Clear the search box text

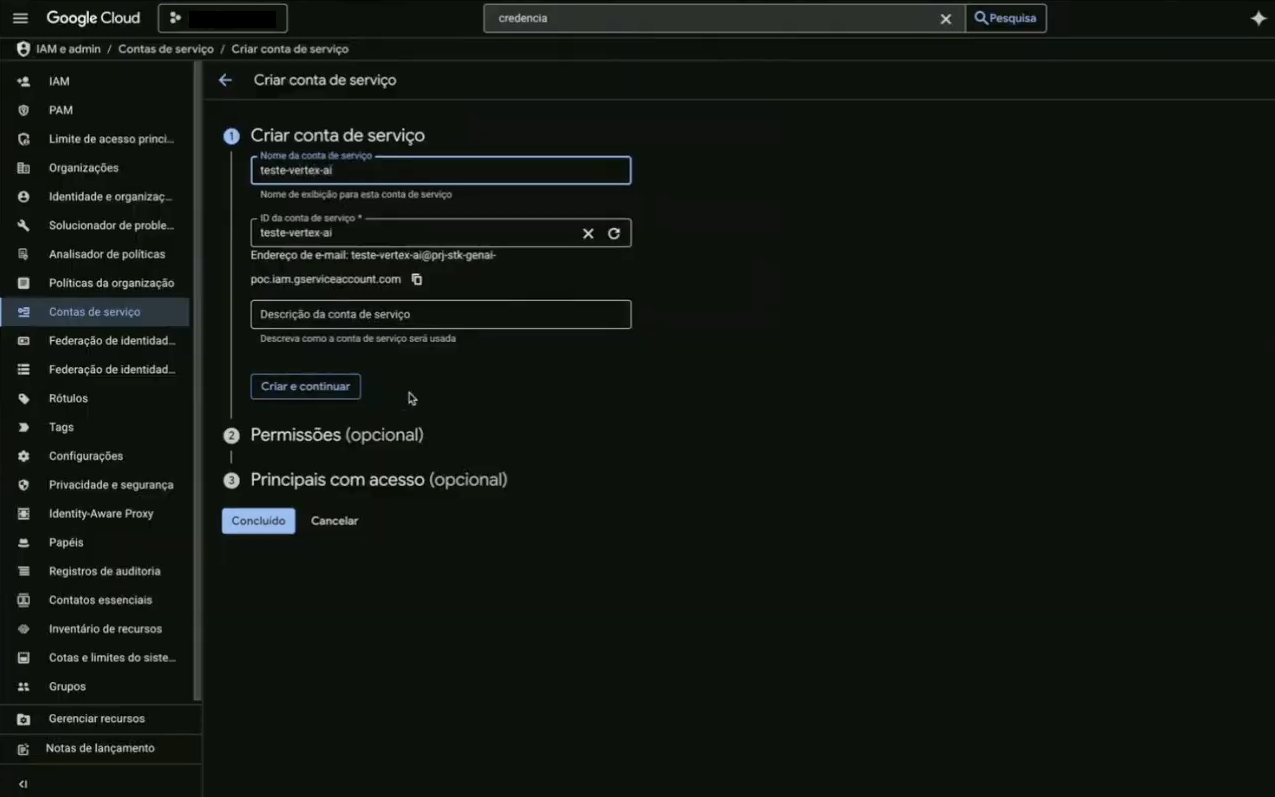coord(945,19)
